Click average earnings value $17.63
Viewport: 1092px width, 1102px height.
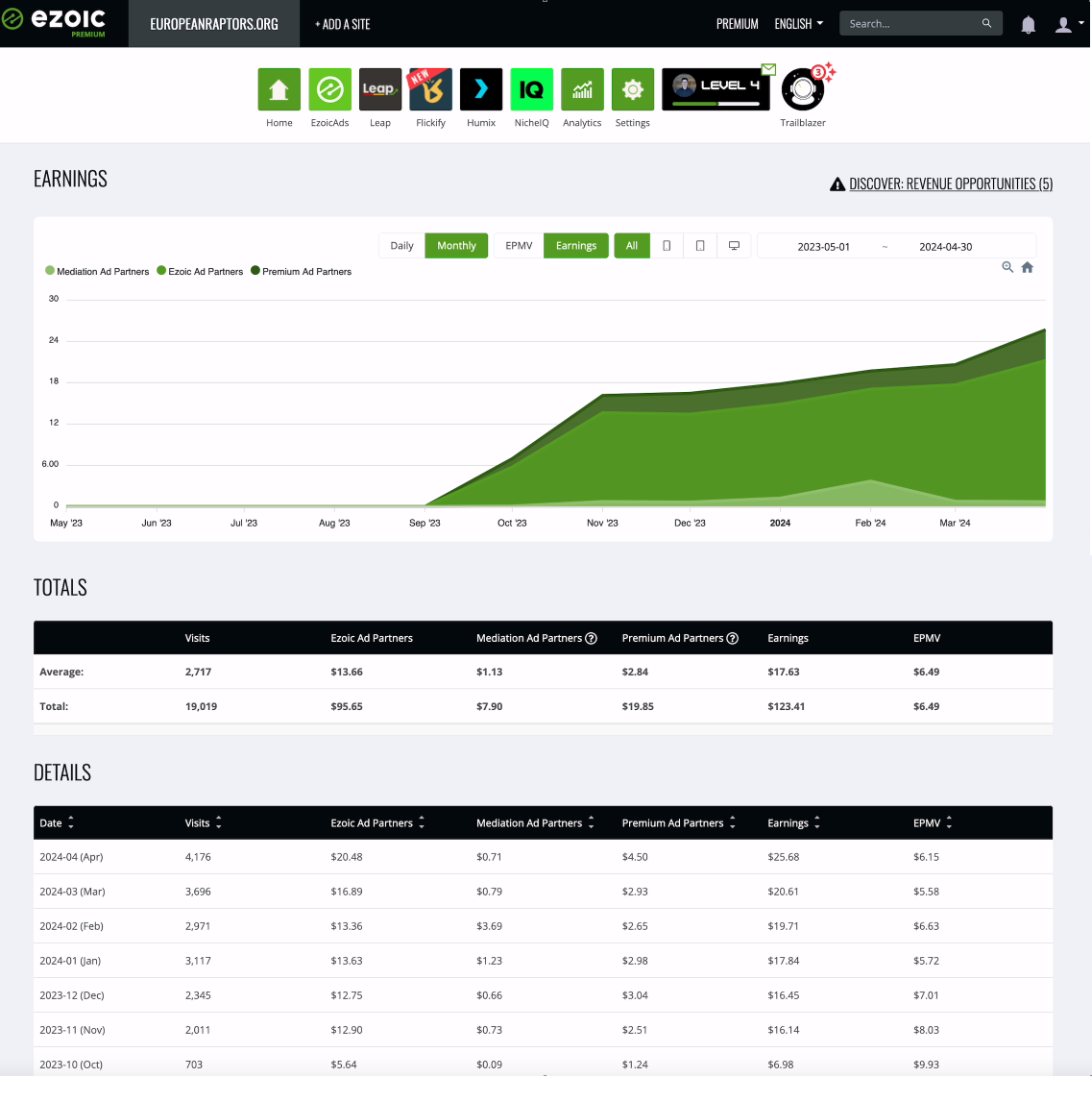pos(784,672)
